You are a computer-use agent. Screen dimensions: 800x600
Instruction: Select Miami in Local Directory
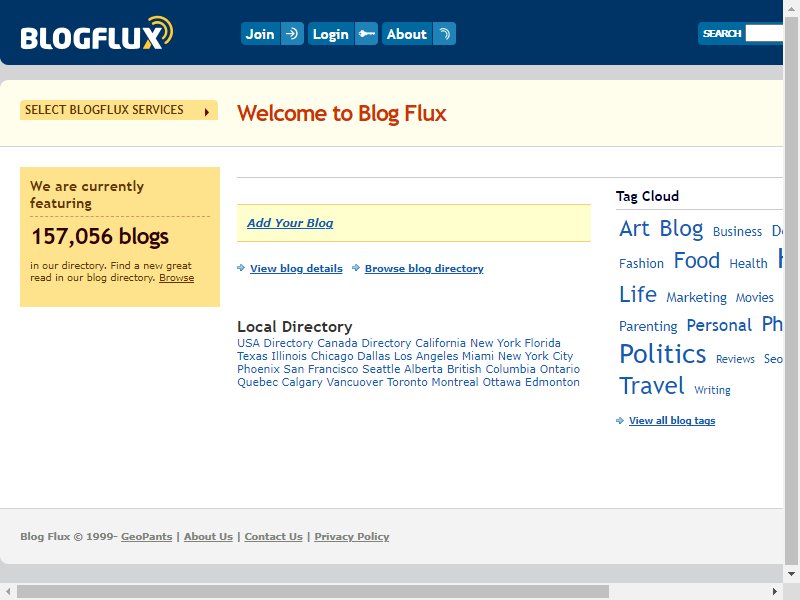click(478, 356)
